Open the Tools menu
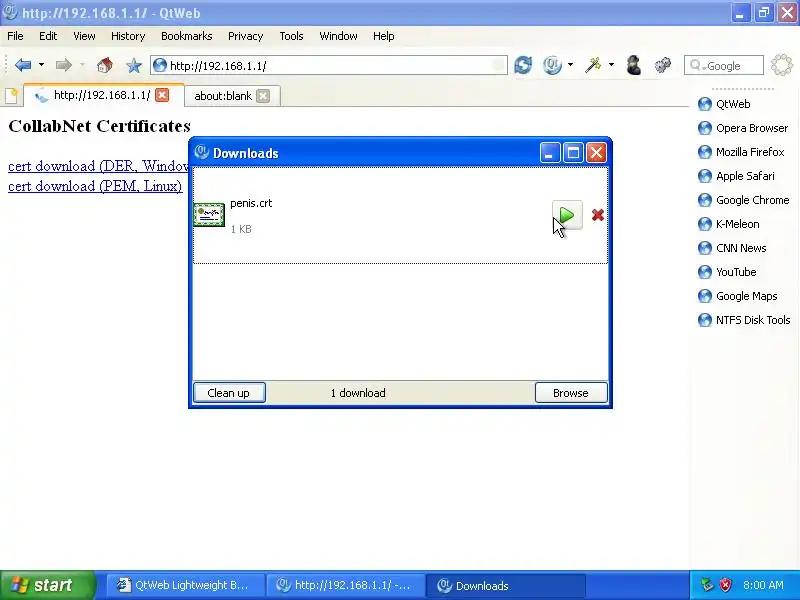The image size is (800, 600). click(291, 36)
